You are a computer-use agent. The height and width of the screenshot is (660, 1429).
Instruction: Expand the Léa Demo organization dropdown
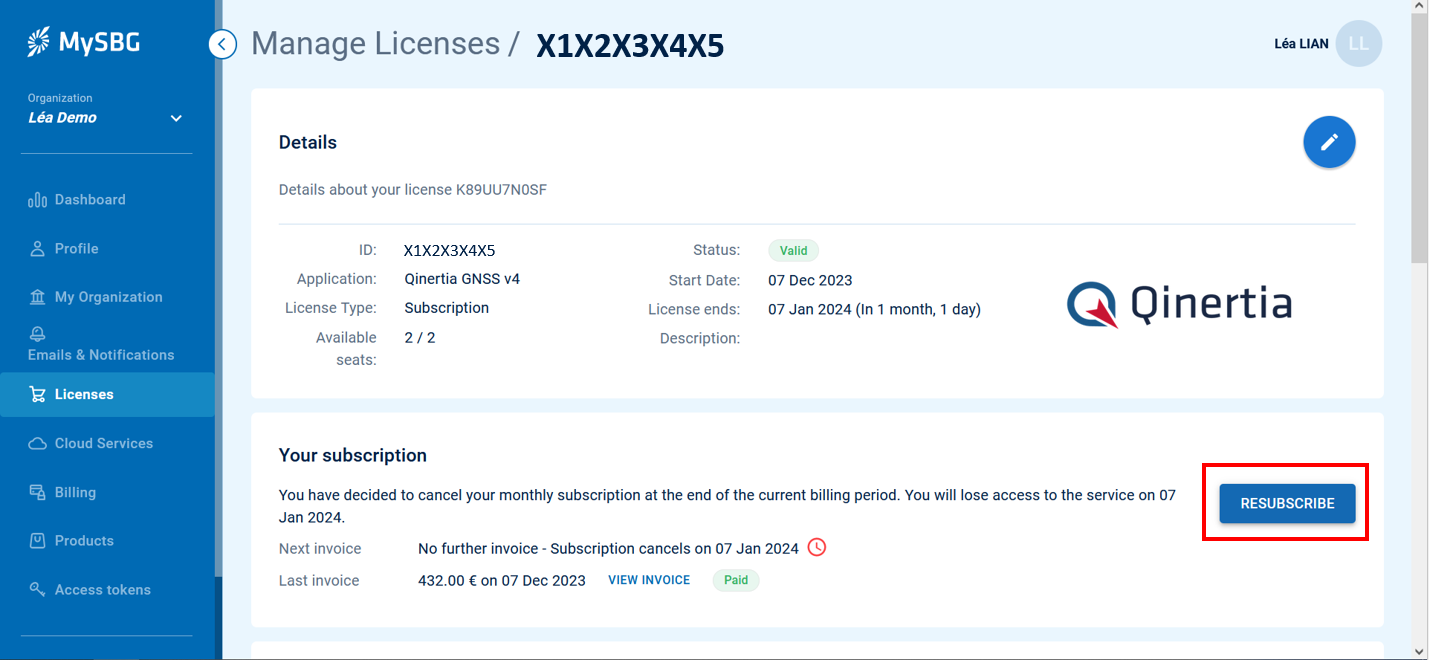coord(176,118)
